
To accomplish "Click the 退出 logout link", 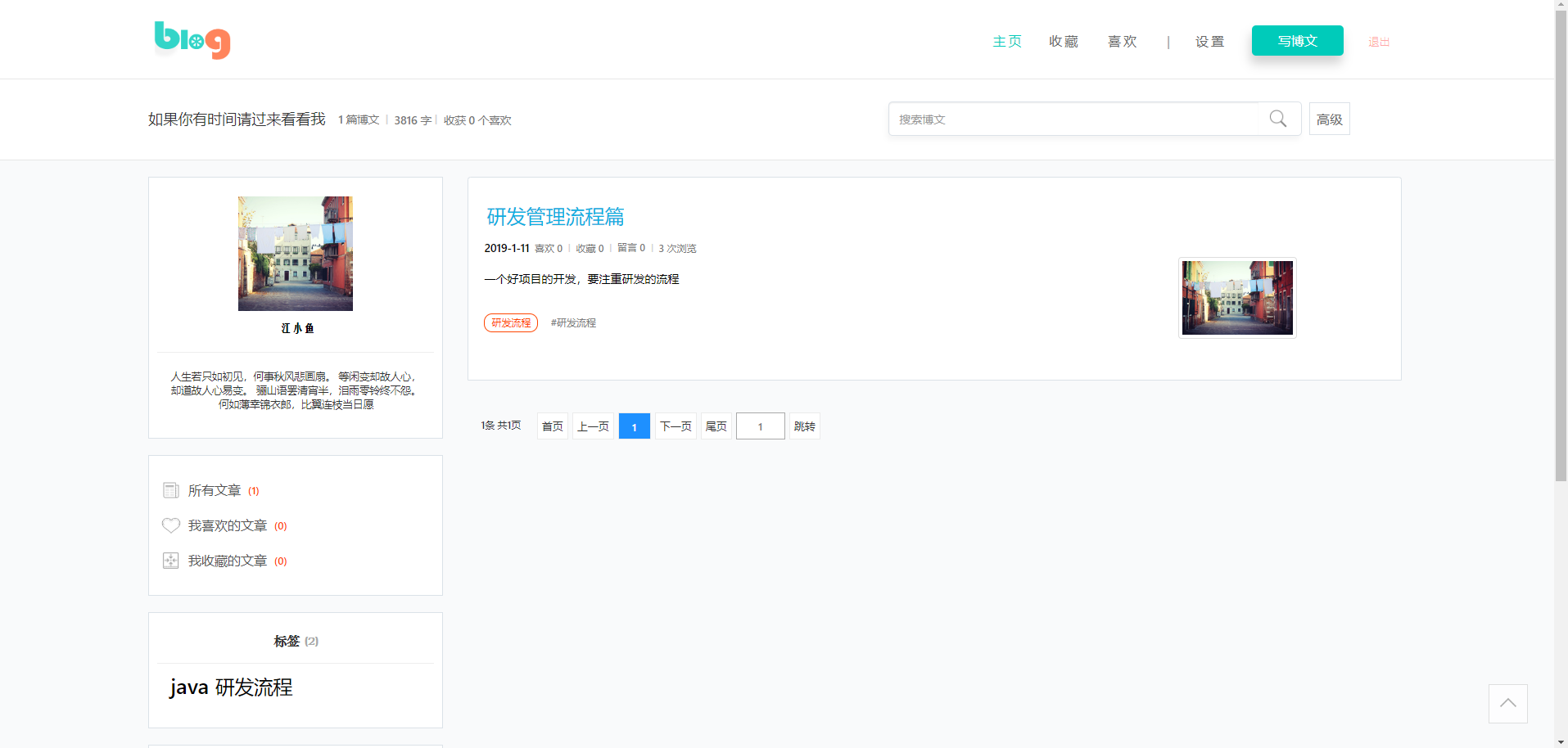I will 1378,42.
